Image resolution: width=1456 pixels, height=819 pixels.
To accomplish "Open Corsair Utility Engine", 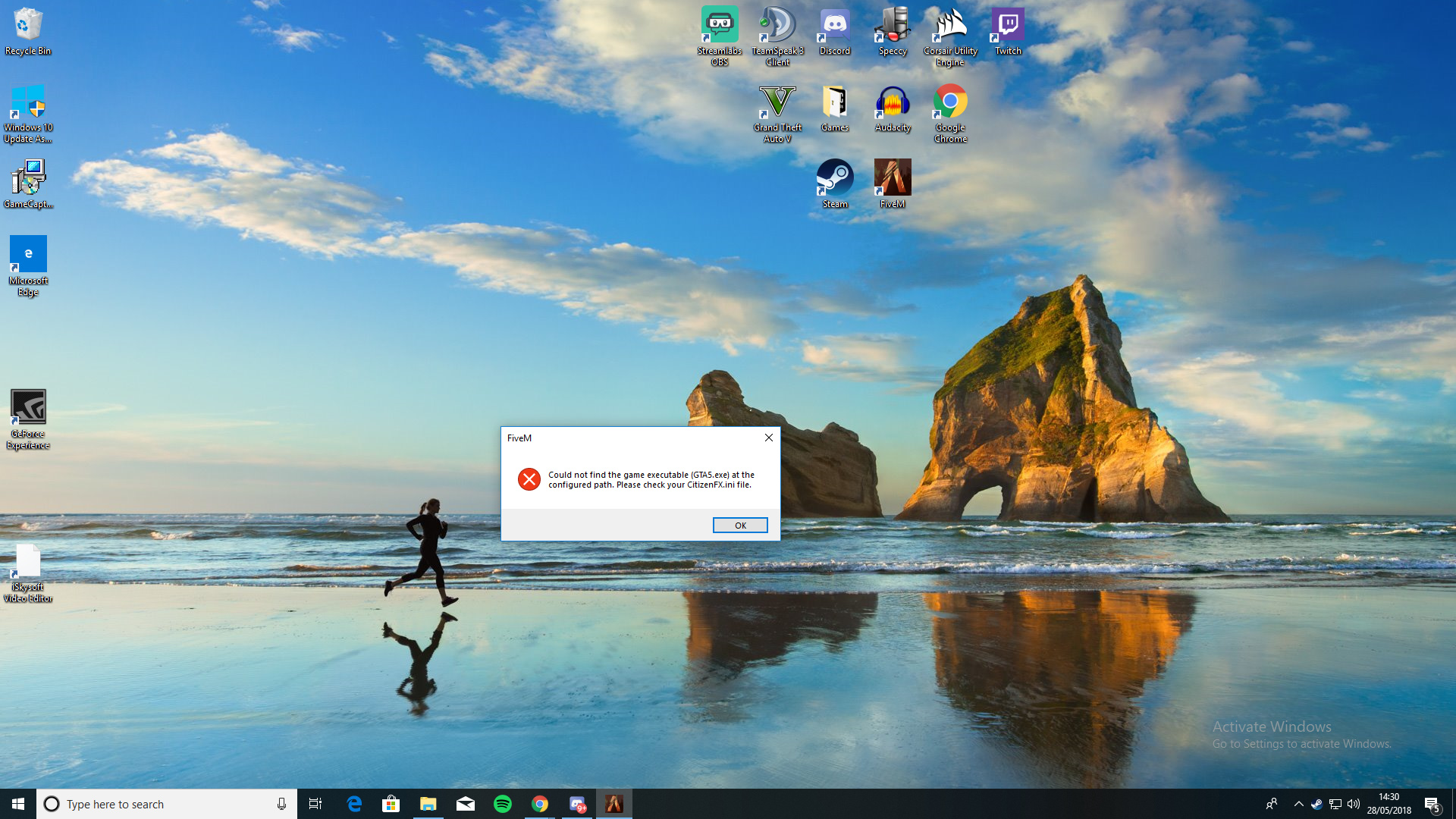I will 950,34.
